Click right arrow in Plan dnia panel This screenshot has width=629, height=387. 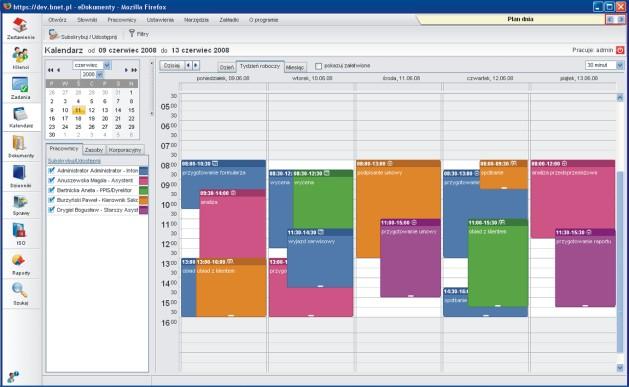point(621,19)
